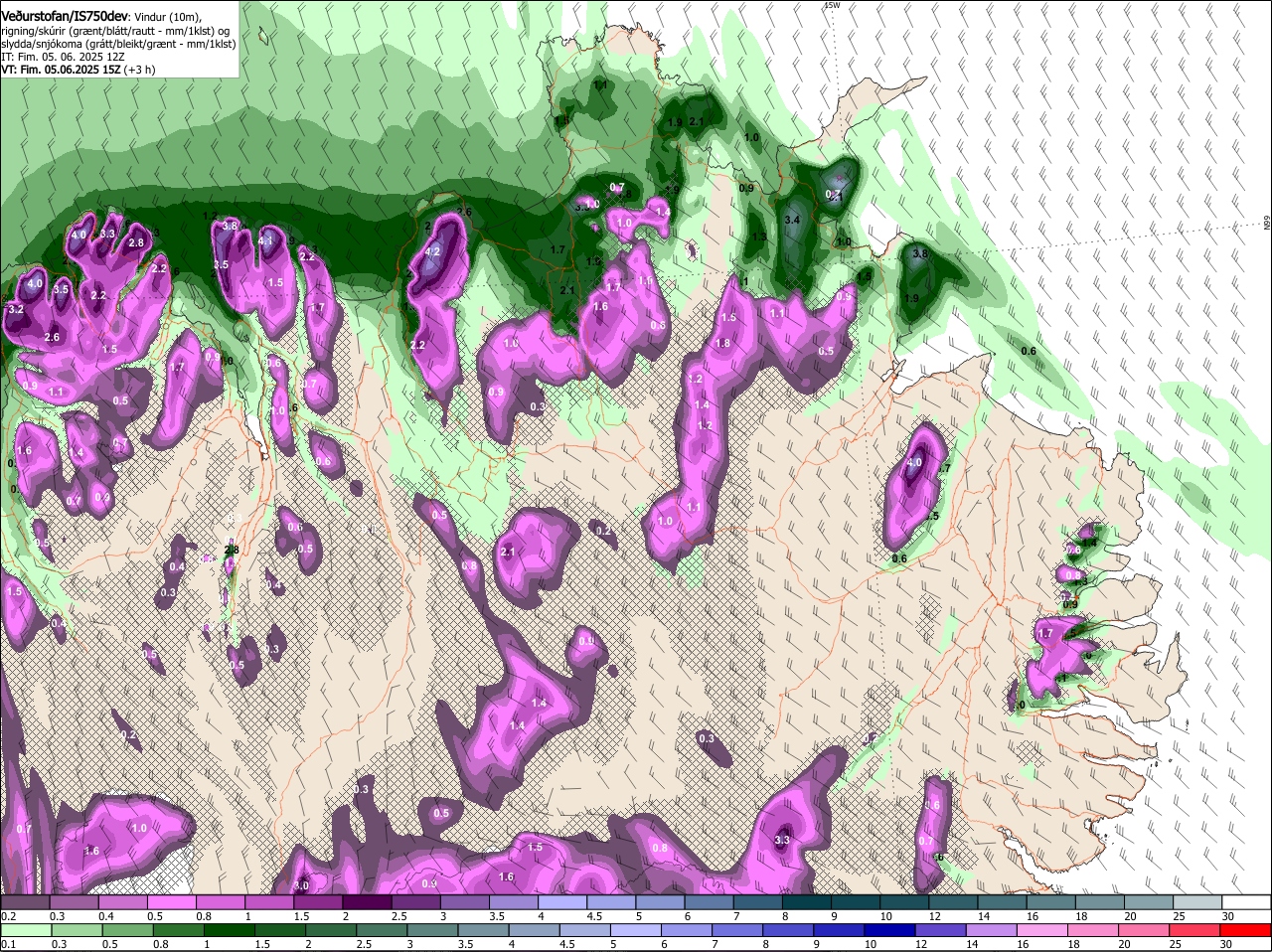1272x952 pixels.
Task: Click the dusky purple 0.2 swatch in the upper legend row
Action: click(25, 902)
